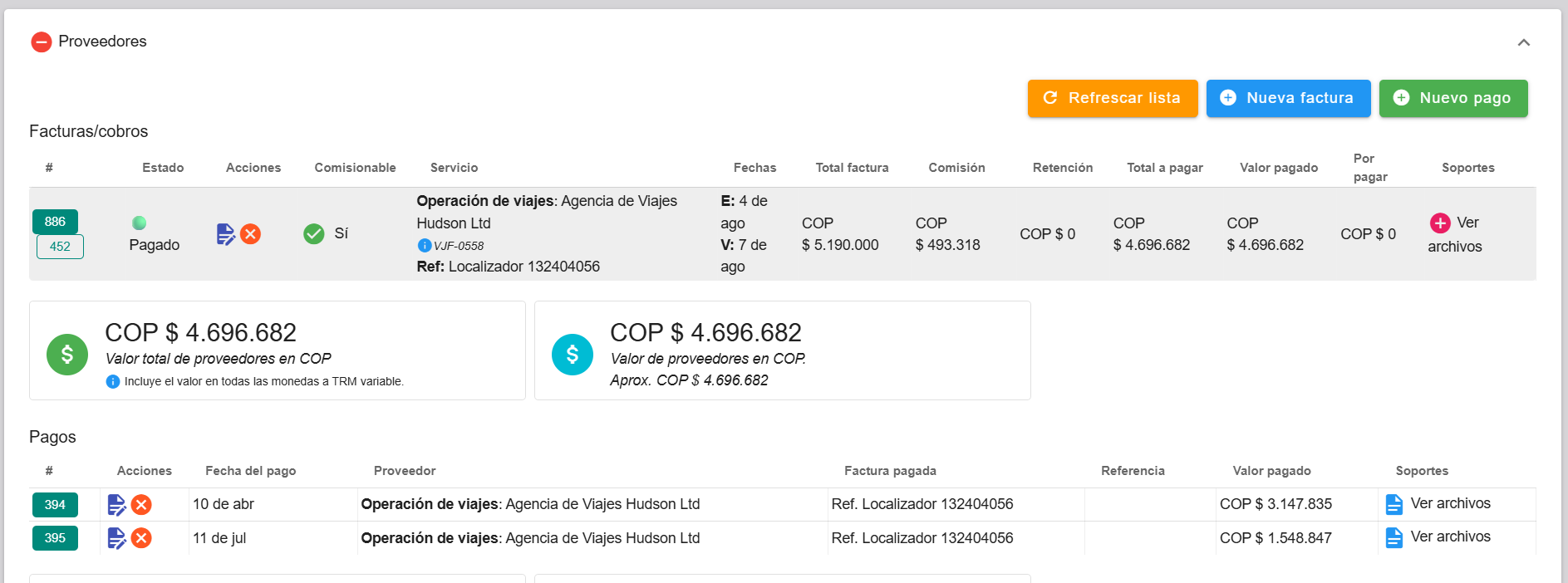Click the chevron-up arrow at panel top right

(x=1523, y=42)
